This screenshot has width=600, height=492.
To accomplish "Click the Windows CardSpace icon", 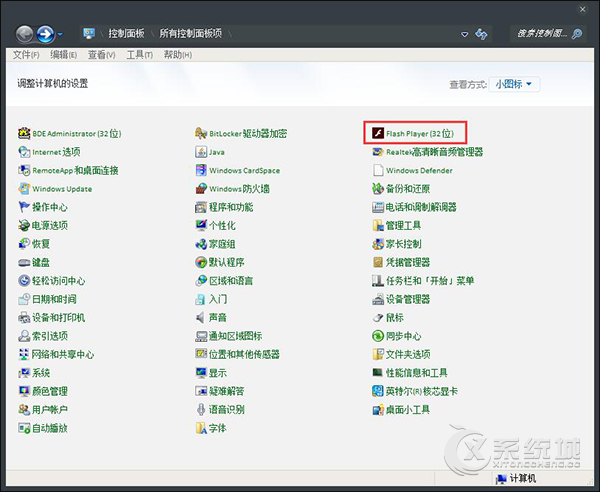I will pyautogui.click(x=201, y=170).
